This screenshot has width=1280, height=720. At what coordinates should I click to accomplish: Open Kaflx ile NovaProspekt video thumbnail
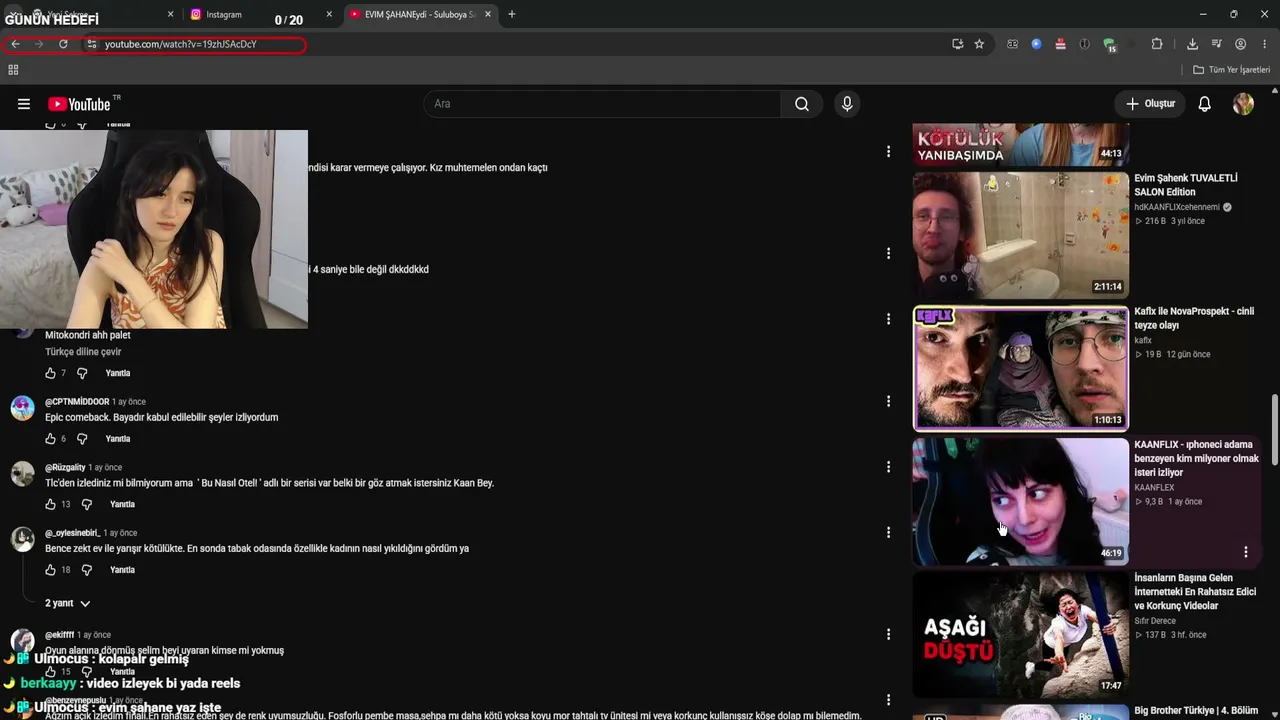coord(1021,368)
